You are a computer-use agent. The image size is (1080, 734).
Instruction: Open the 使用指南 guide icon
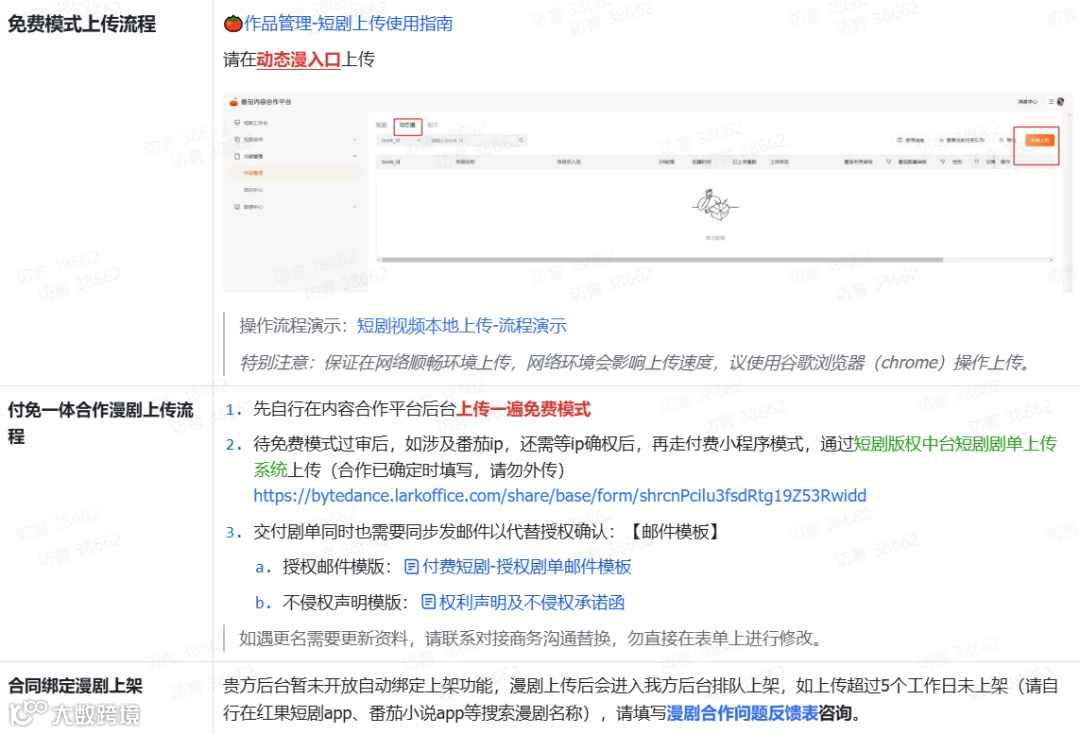(x=898, y=139)
